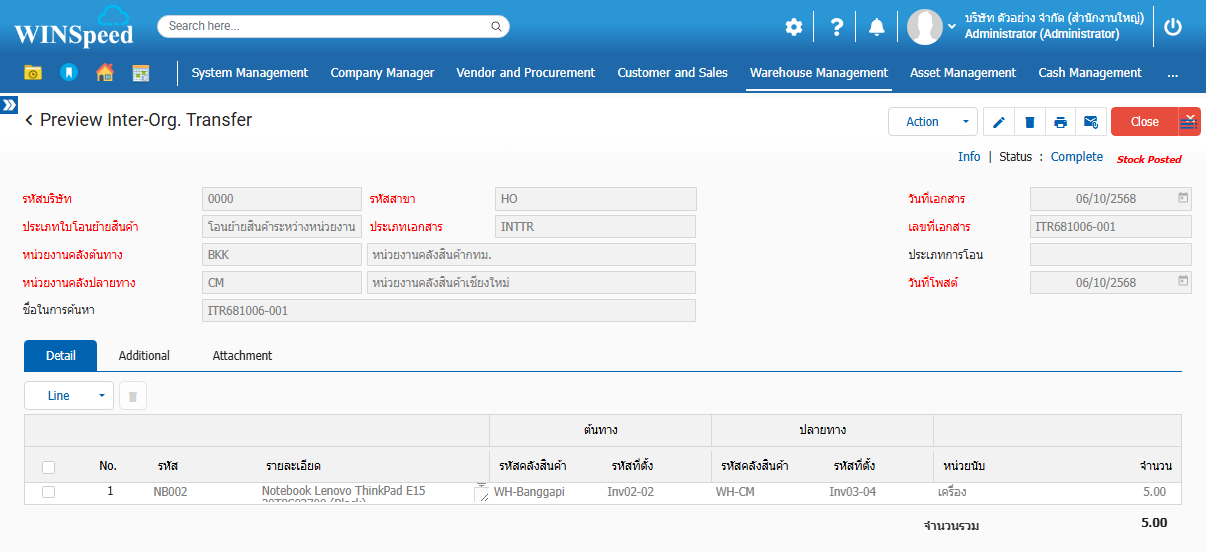Open the settings gear icon
1206x552 pixels.
[794, 27]
